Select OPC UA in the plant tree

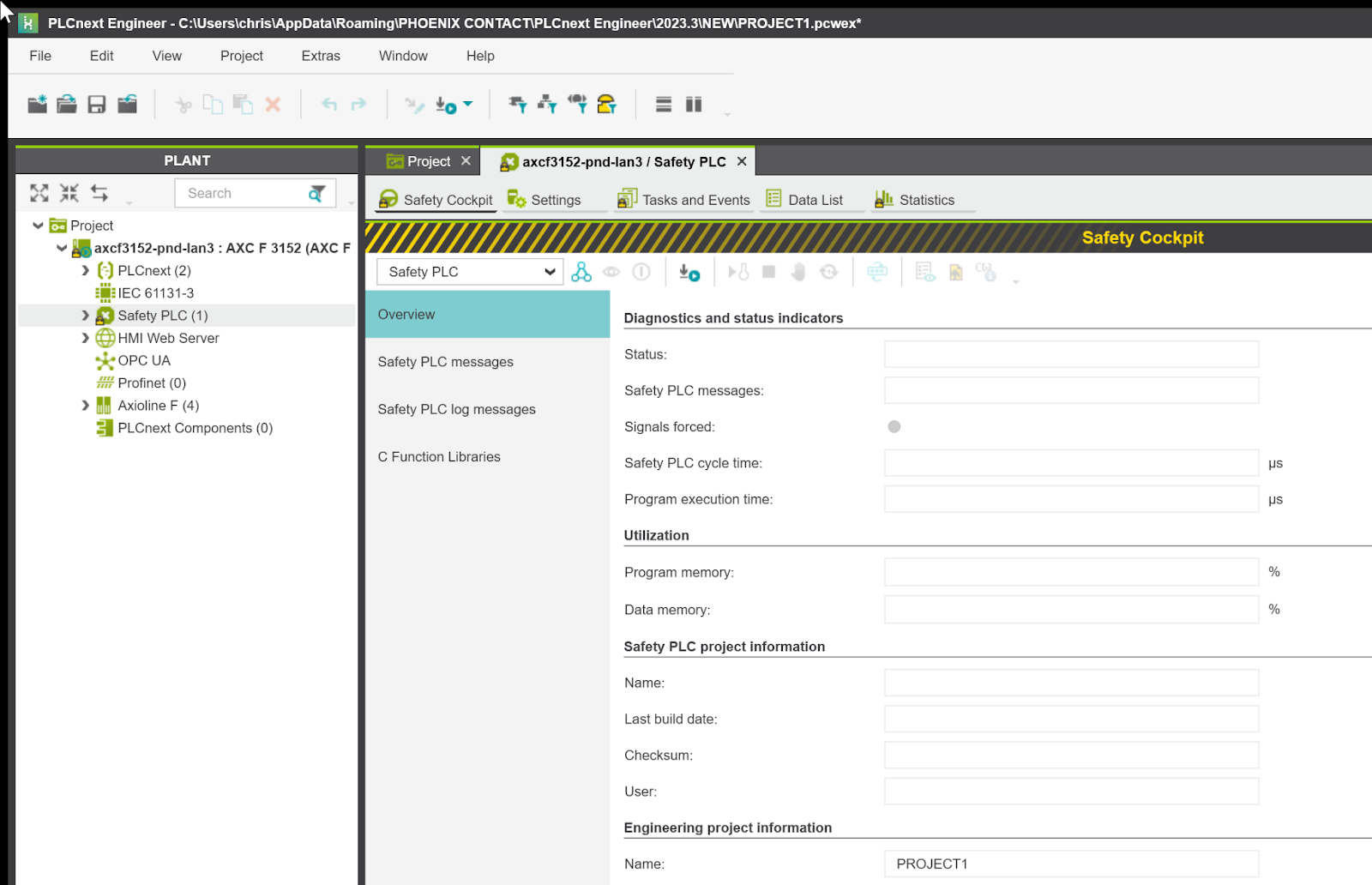(144, 361)
